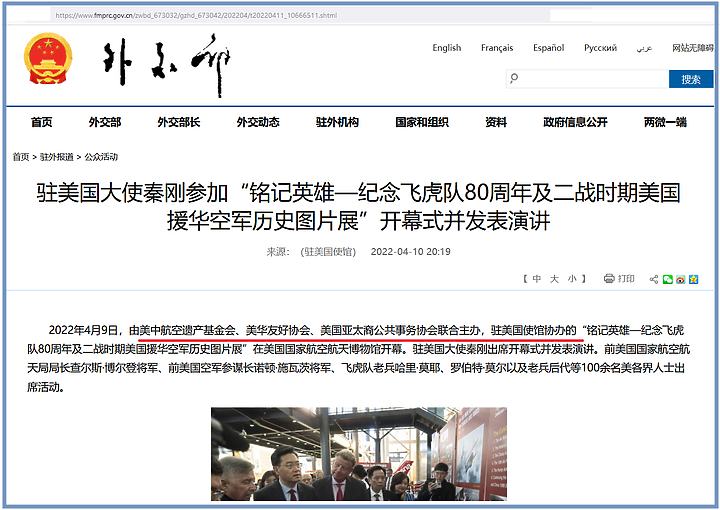Click the printer icon next to 打印

click(x=609, y=278)
